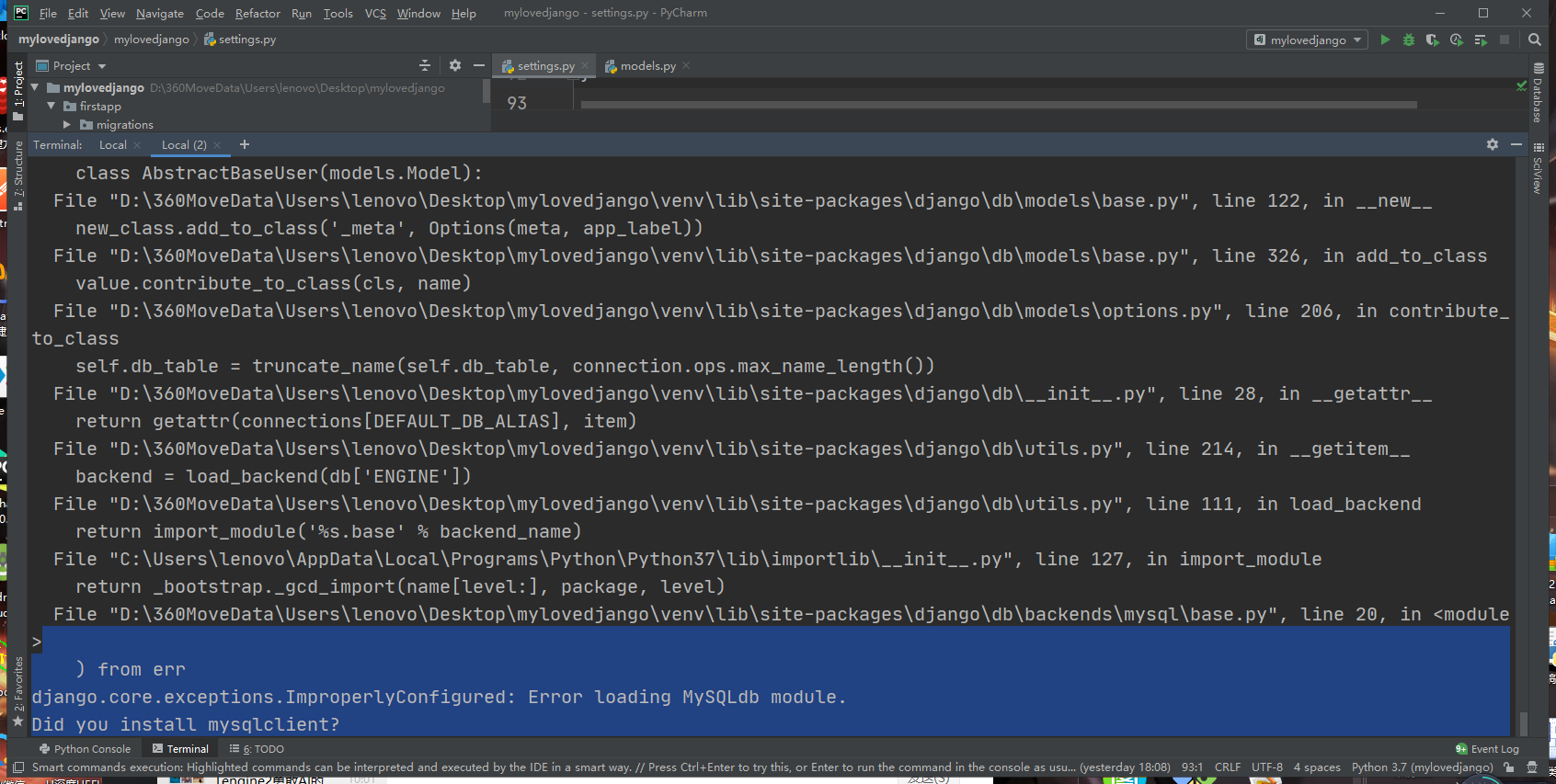Open the Tools menu
This screenshot has height=784, width=1556.
(338, 13)
